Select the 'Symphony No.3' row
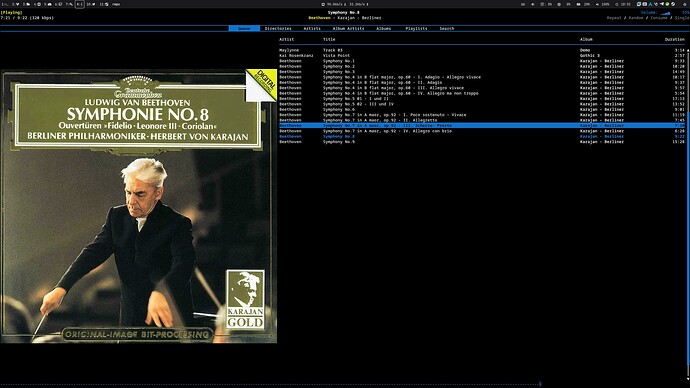The width and height of the screenshot is (690, 388). tap(482, 72)
